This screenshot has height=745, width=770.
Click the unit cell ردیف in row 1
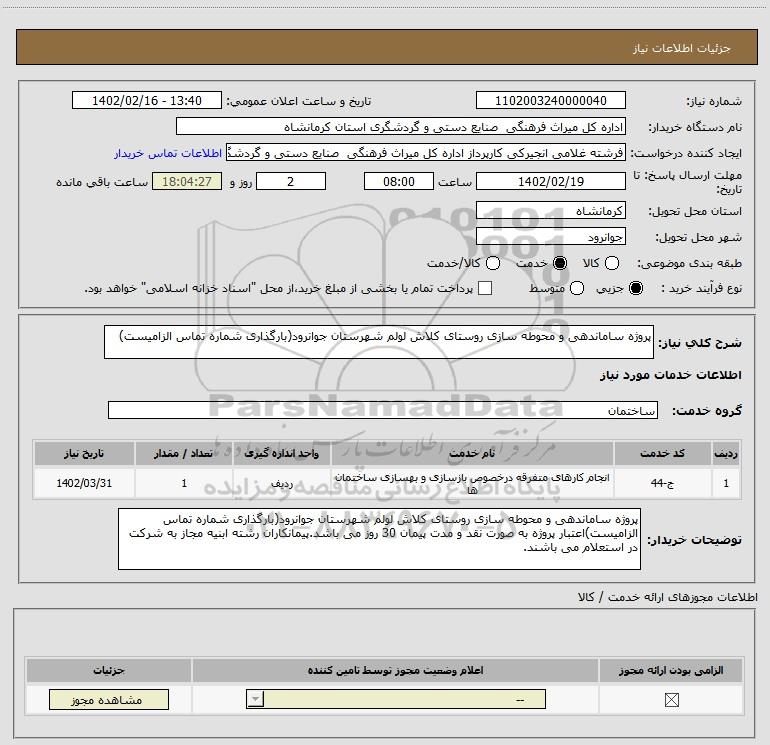281,483
